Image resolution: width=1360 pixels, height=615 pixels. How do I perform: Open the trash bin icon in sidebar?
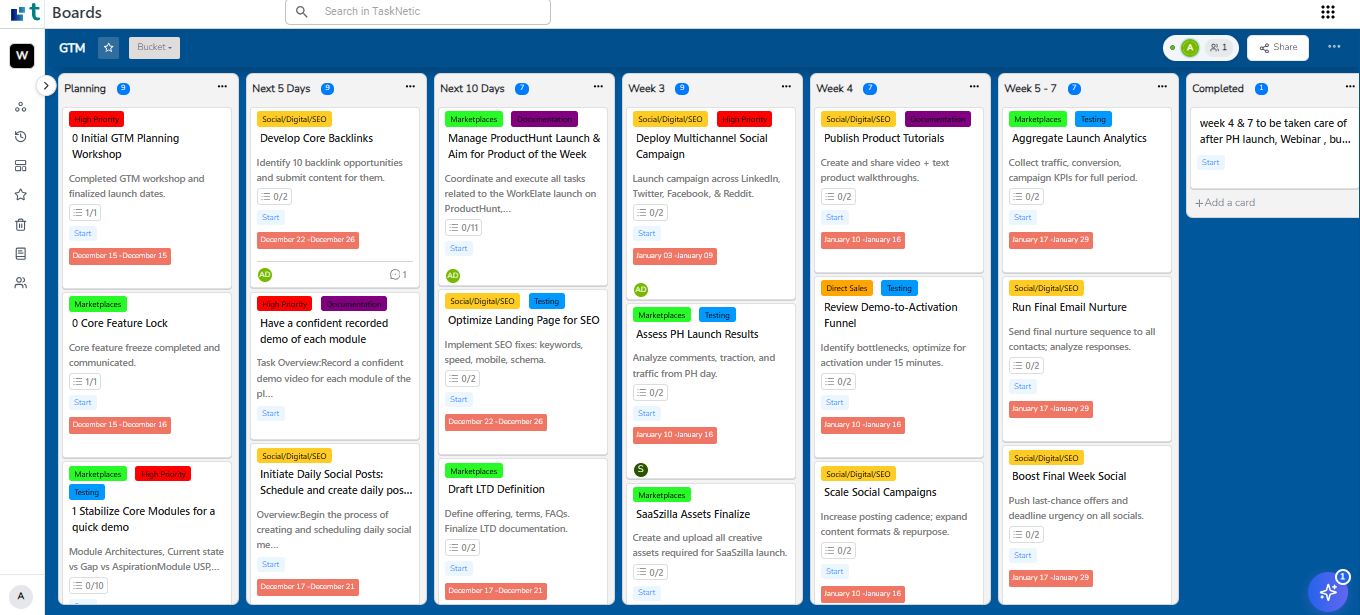coord(20,225)
